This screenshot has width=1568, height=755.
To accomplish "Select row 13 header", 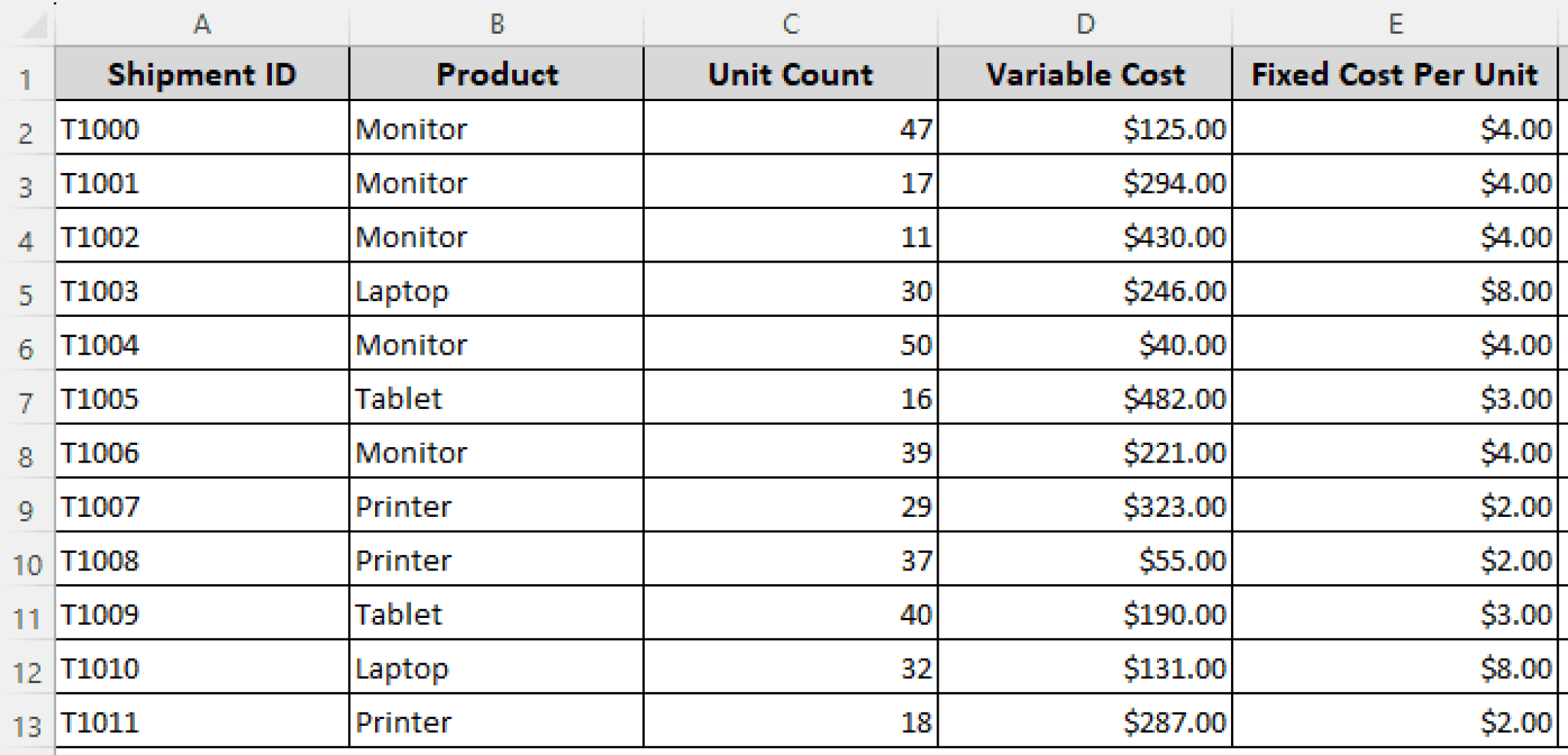I will pyautogui.click(x=25, y=721).
